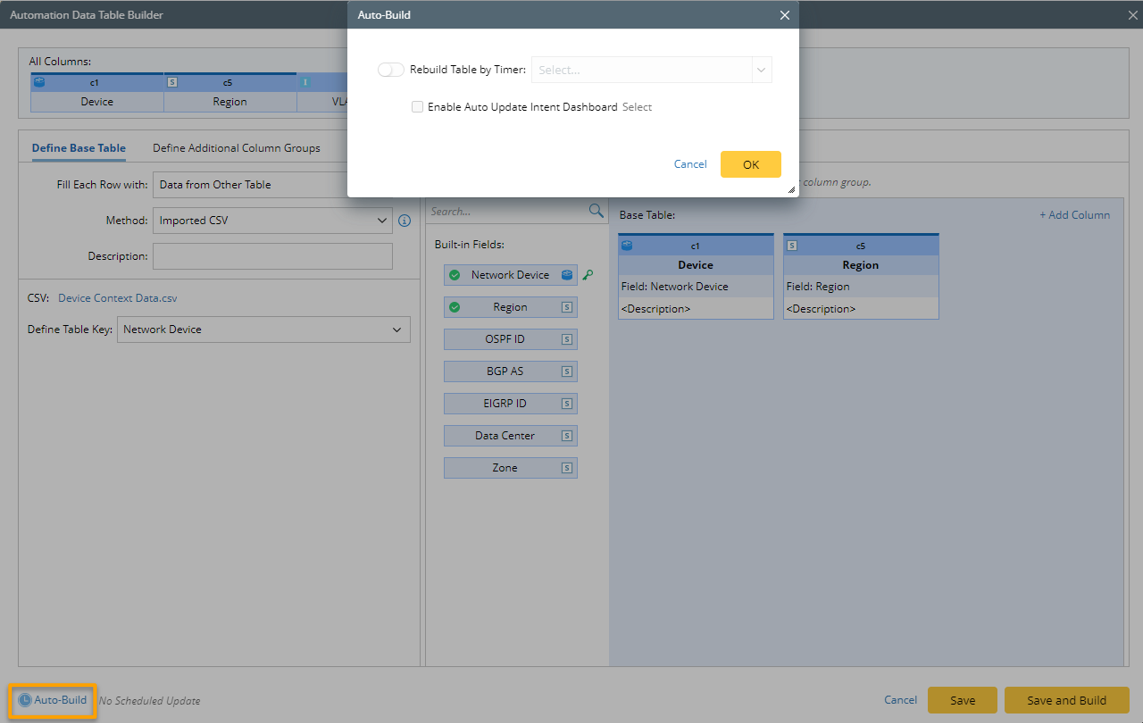Viewport: 1143px width, 723px height.
Task: Enable Auto Update Intent Dashboard checkbox
Action: tap(417, 107)
